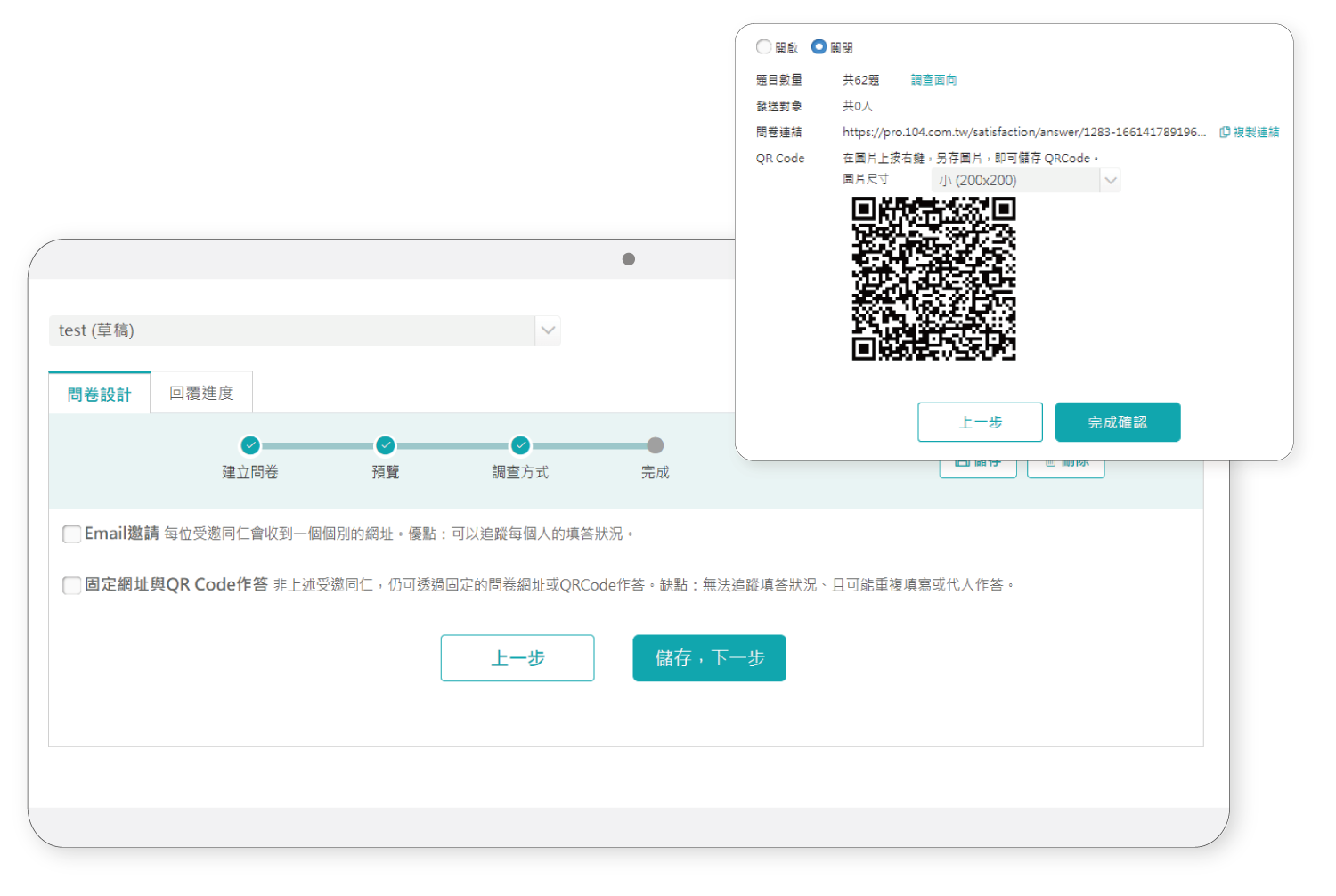This screenshot has width=1336, height=896.
Task: Click 上一步 below the checkboxes
Action: click(x=517, y=658)
